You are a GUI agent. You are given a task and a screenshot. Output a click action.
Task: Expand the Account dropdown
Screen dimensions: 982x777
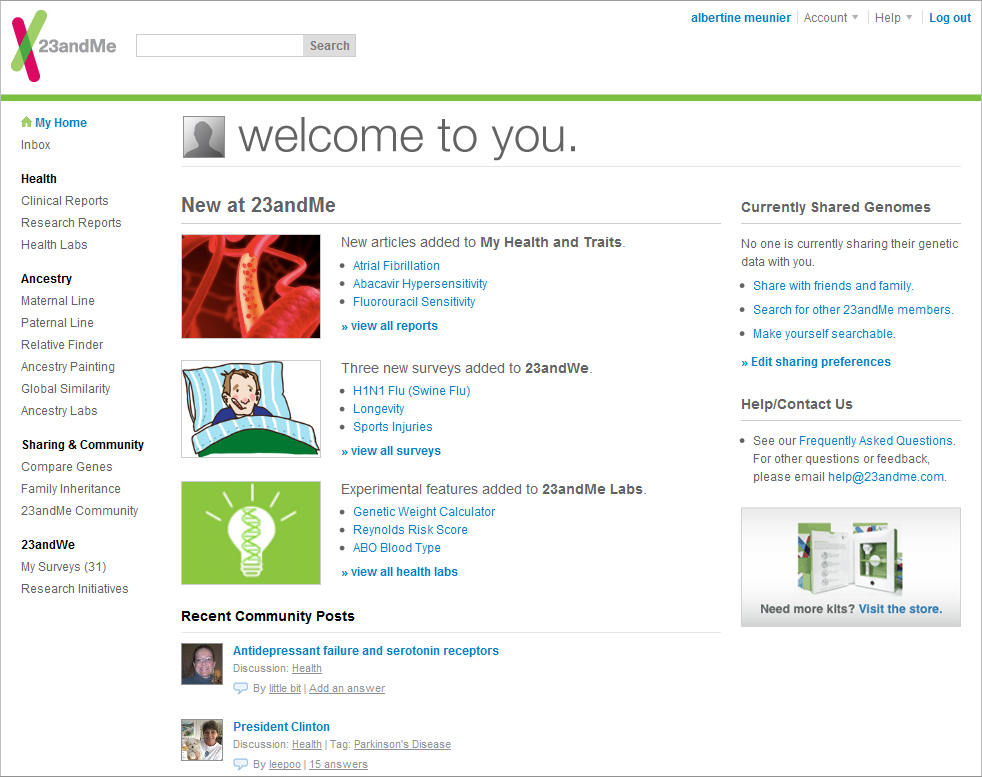[830, 18]
